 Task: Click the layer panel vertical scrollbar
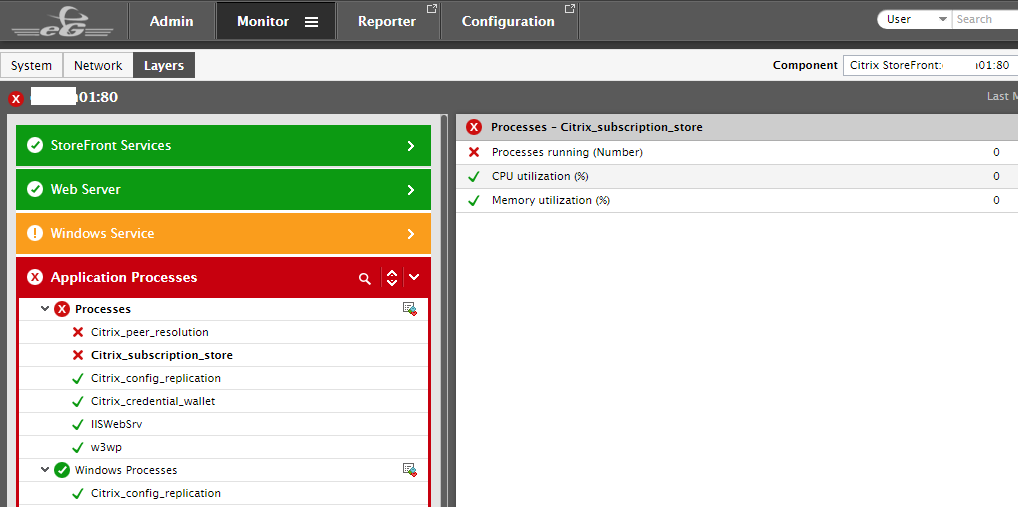coord(444,312)
